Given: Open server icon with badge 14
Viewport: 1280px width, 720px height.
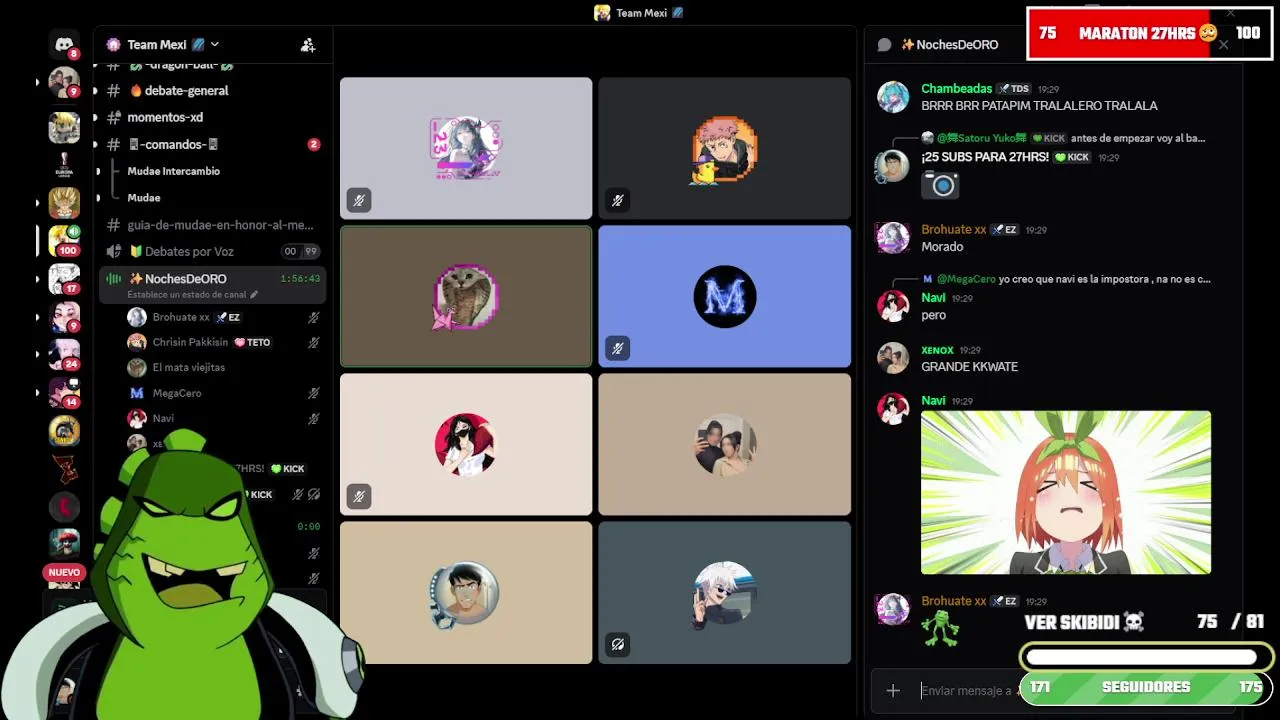Looking at the screenshot, I should pyautogui.click(x=64, y=392).
